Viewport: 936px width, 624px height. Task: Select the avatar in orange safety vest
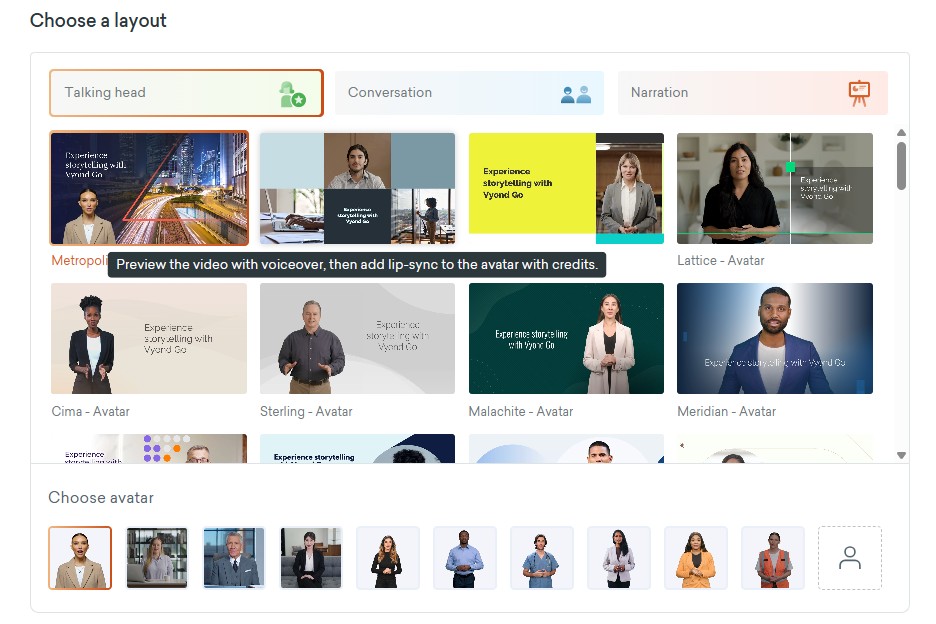[x=772, y=558]
